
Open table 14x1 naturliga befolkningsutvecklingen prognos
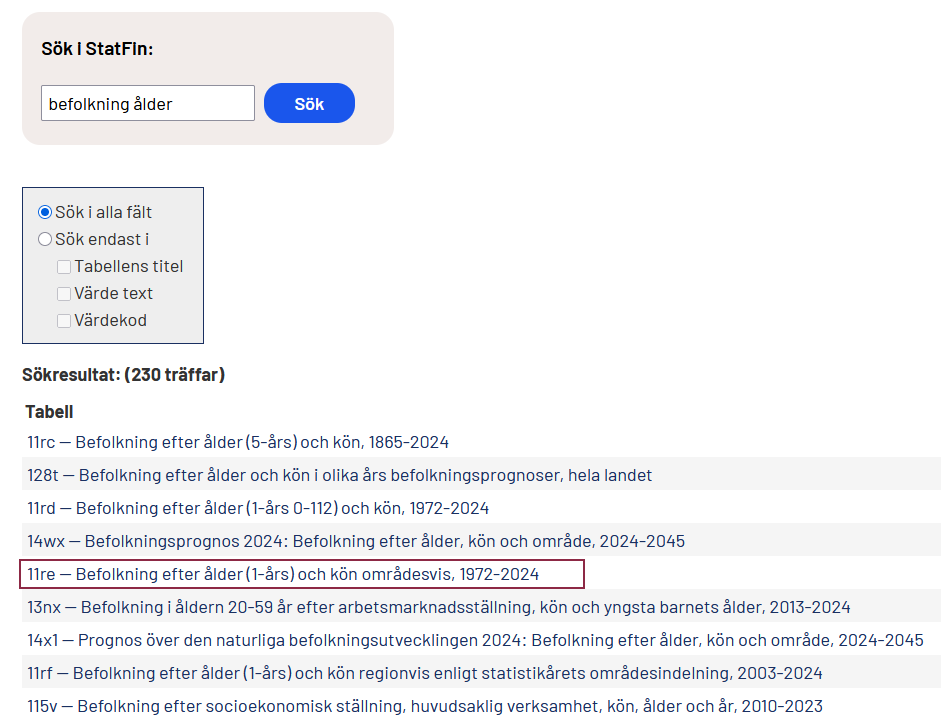pos(475,640)
